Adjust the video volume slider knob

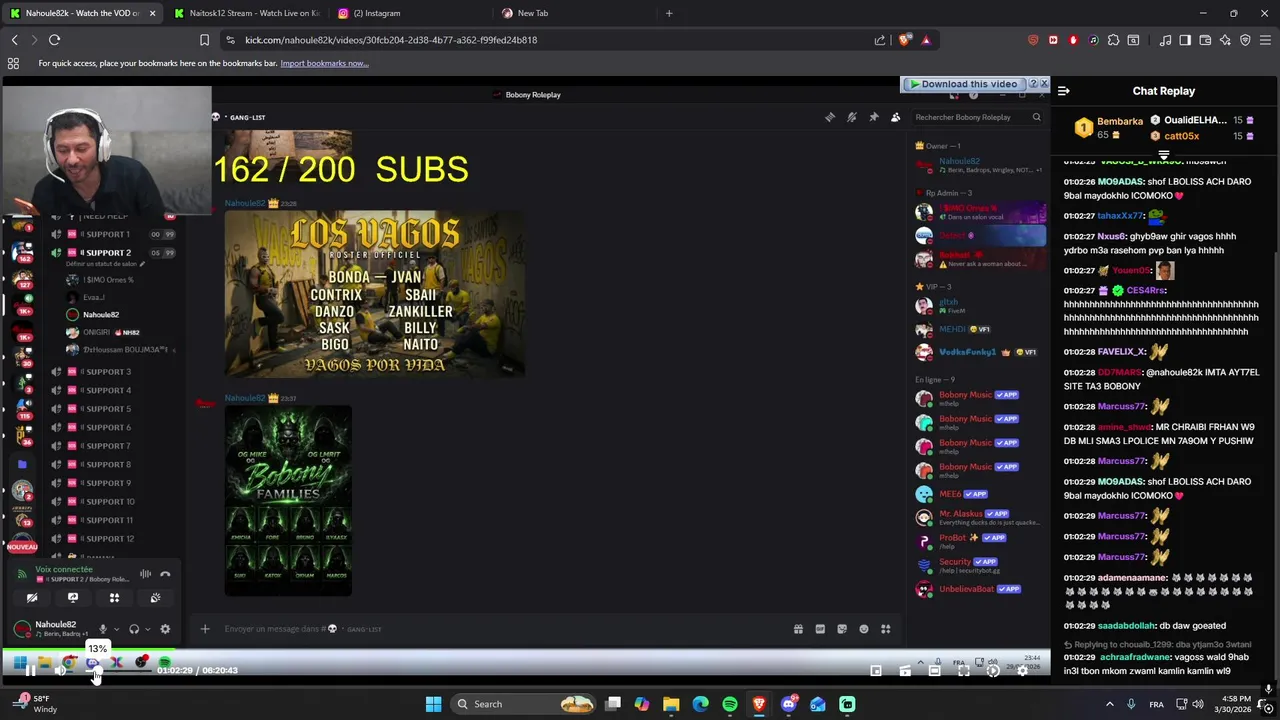click(x=96, y=672)
